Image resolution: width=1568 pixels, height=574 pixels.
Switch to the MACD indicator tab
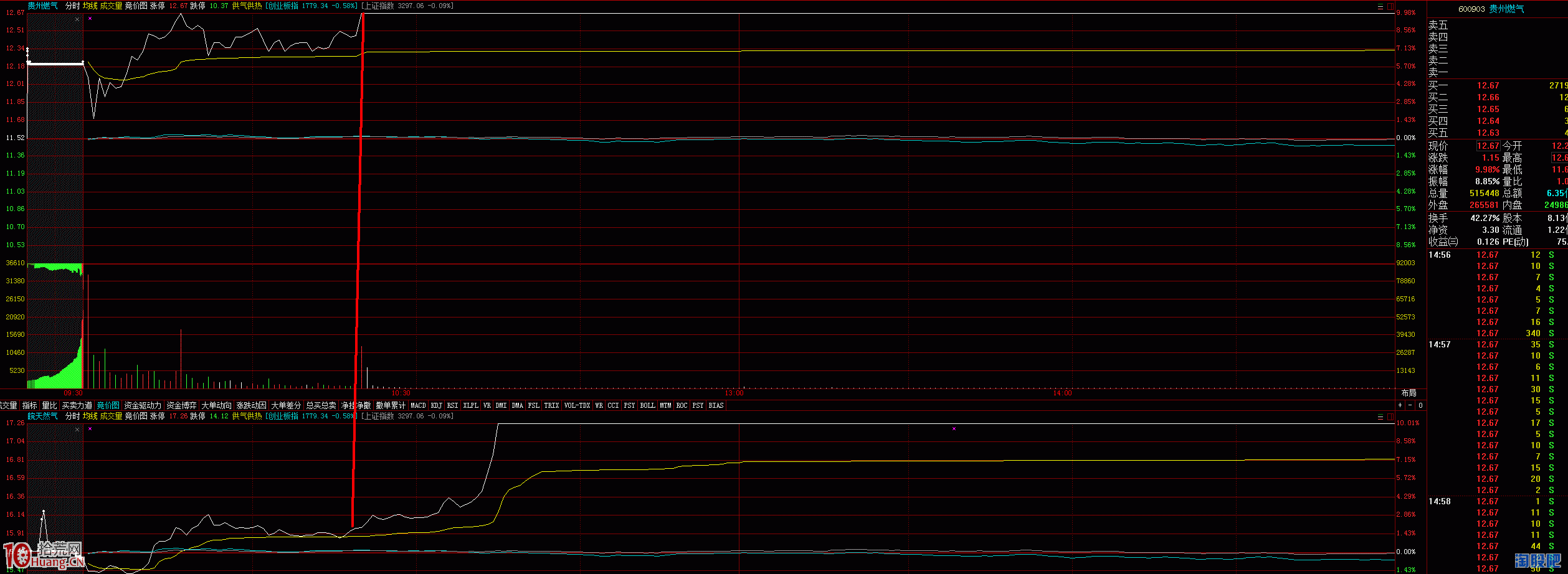tap(418, 405)
